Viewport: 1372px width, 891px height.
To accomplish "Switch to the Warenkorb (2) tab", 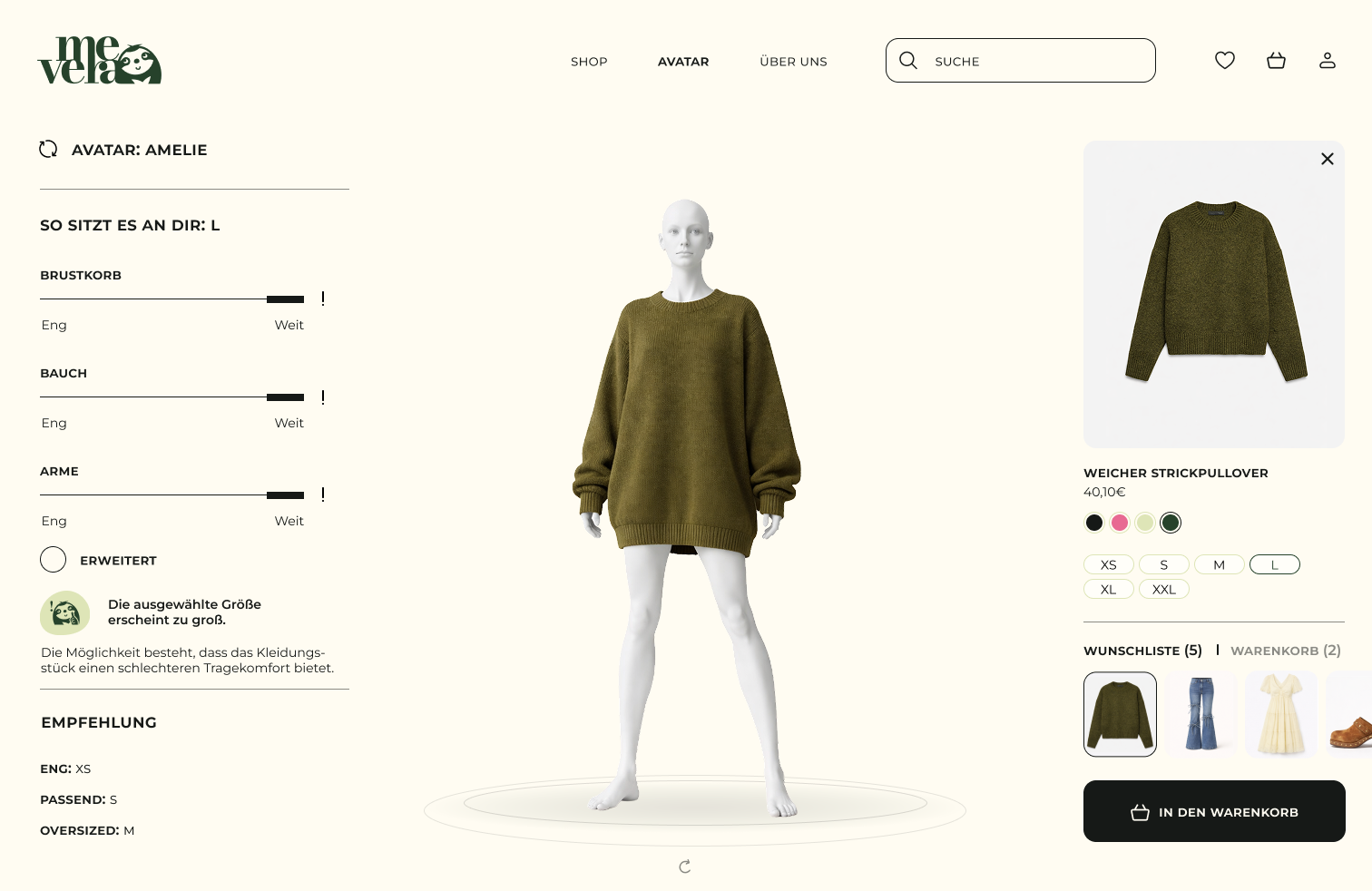I will click(x=1286, y=651).
